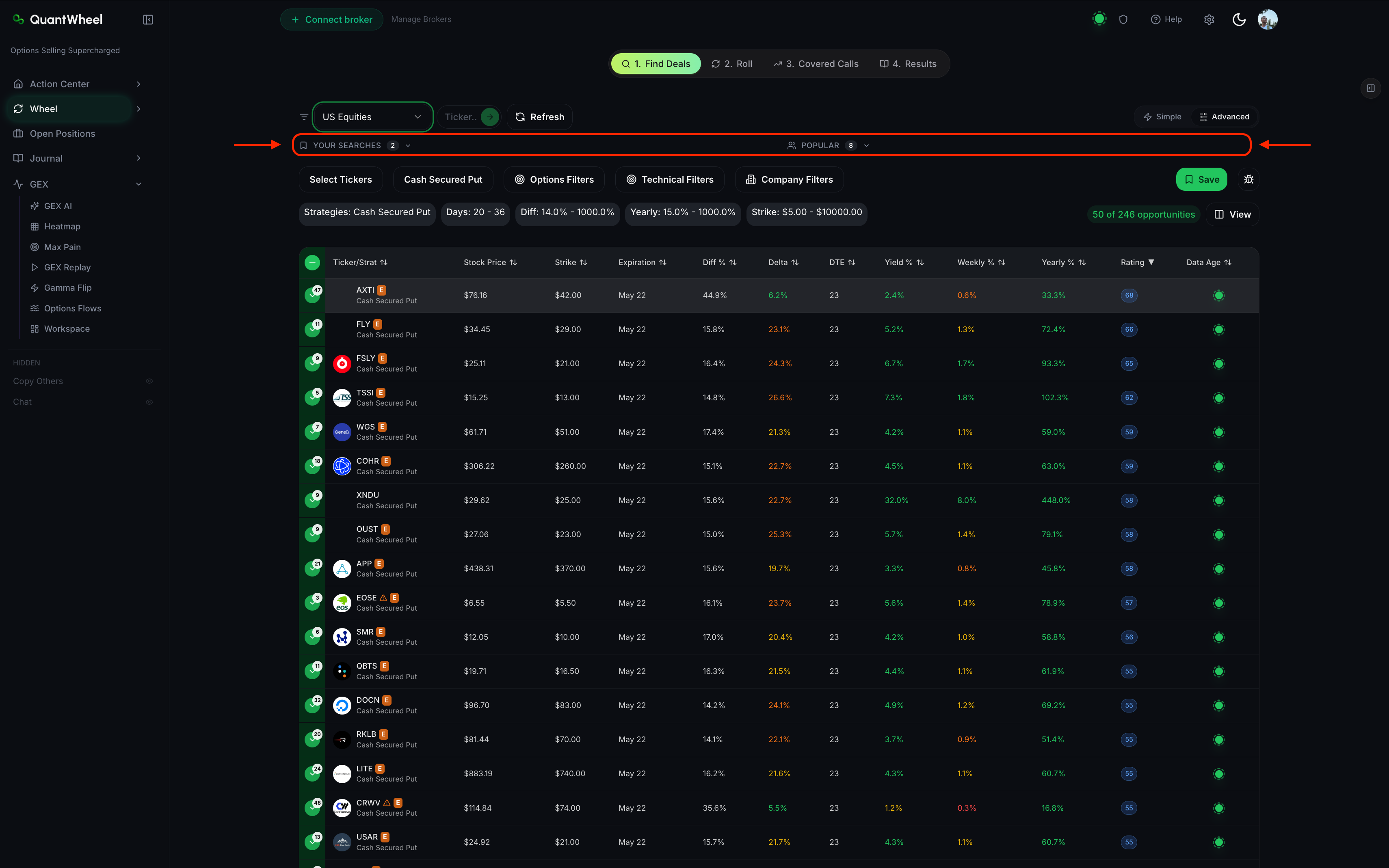
Task: Deselect all rows via header checkbox
Action: coord(312,263)
